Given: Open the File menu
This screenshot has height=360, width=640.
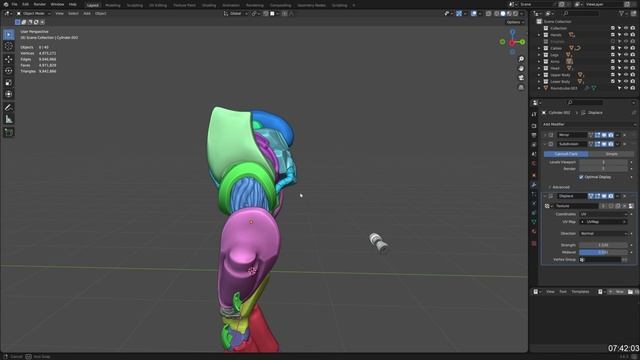Looking at the screenshot, I should pos(14,4).
